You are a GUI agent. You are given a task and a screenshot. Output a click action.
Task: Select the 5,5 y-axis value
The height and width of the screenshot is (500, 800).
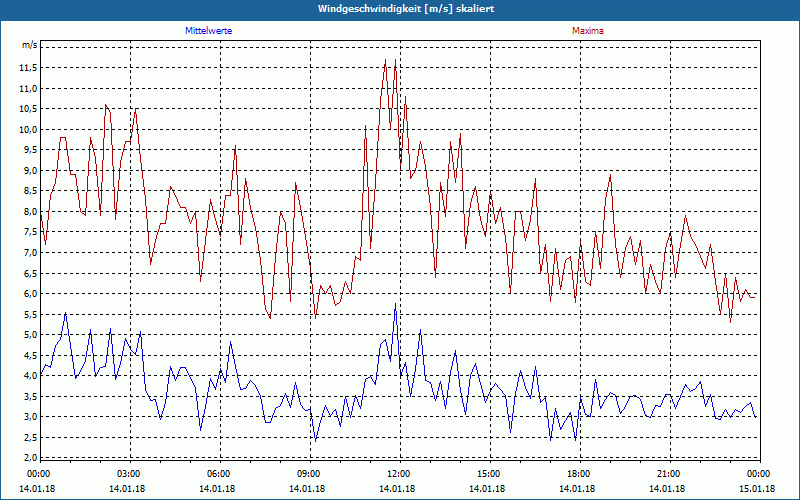point(31,315)
